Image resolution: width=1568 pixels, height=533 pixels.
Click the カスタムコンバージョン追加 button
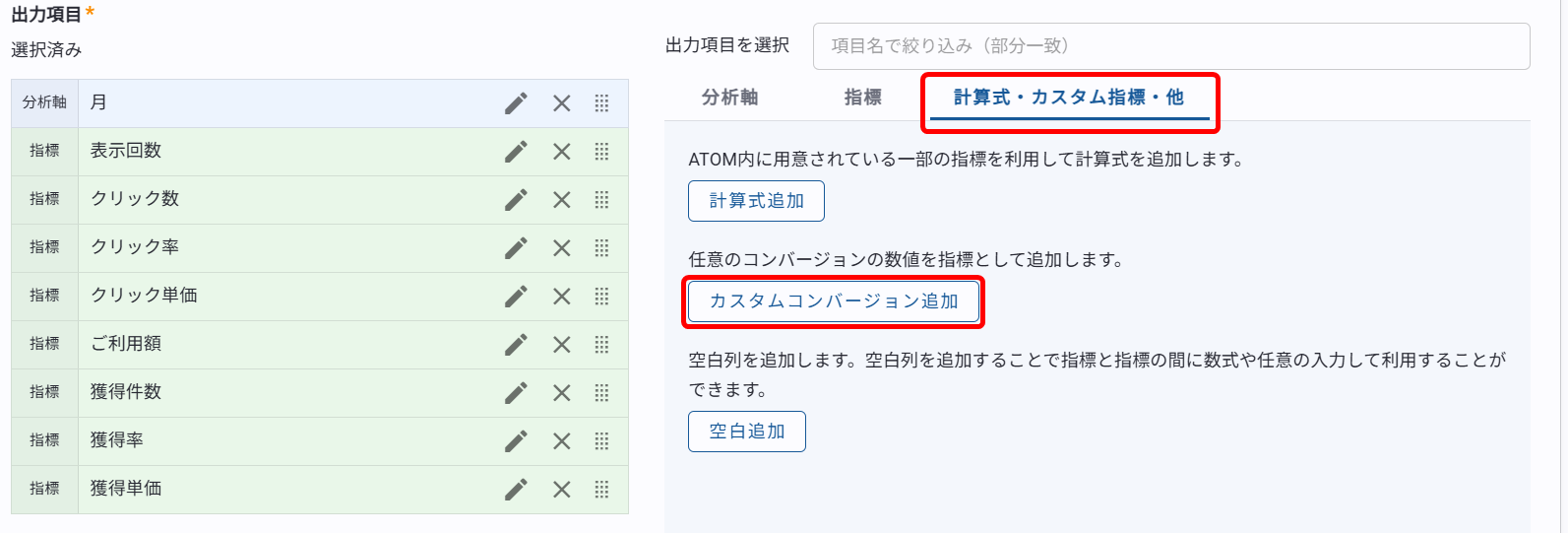834,301
